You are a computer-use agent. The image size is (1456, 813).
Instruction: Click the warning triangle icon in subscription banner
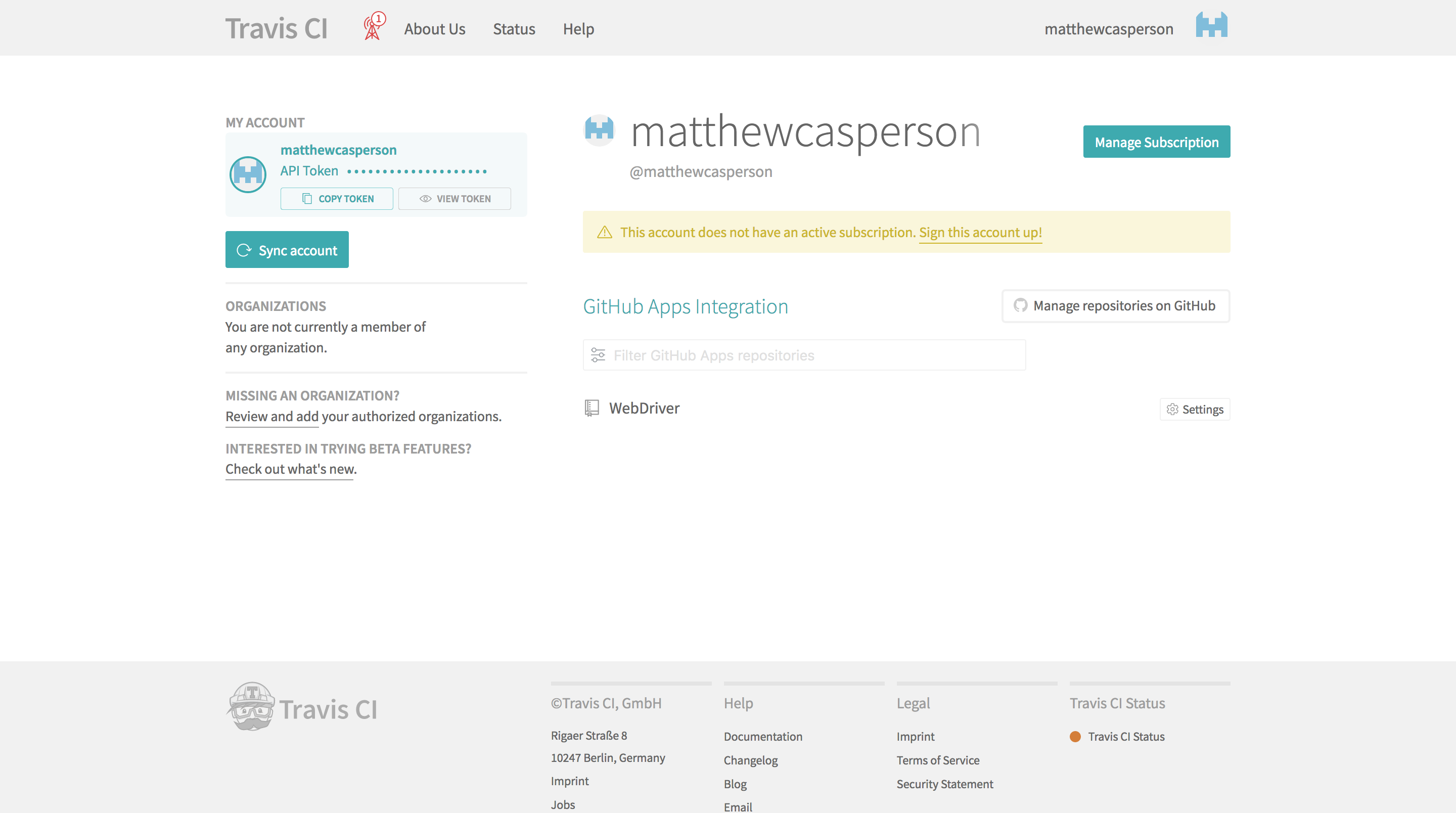[x=604, y=233]
